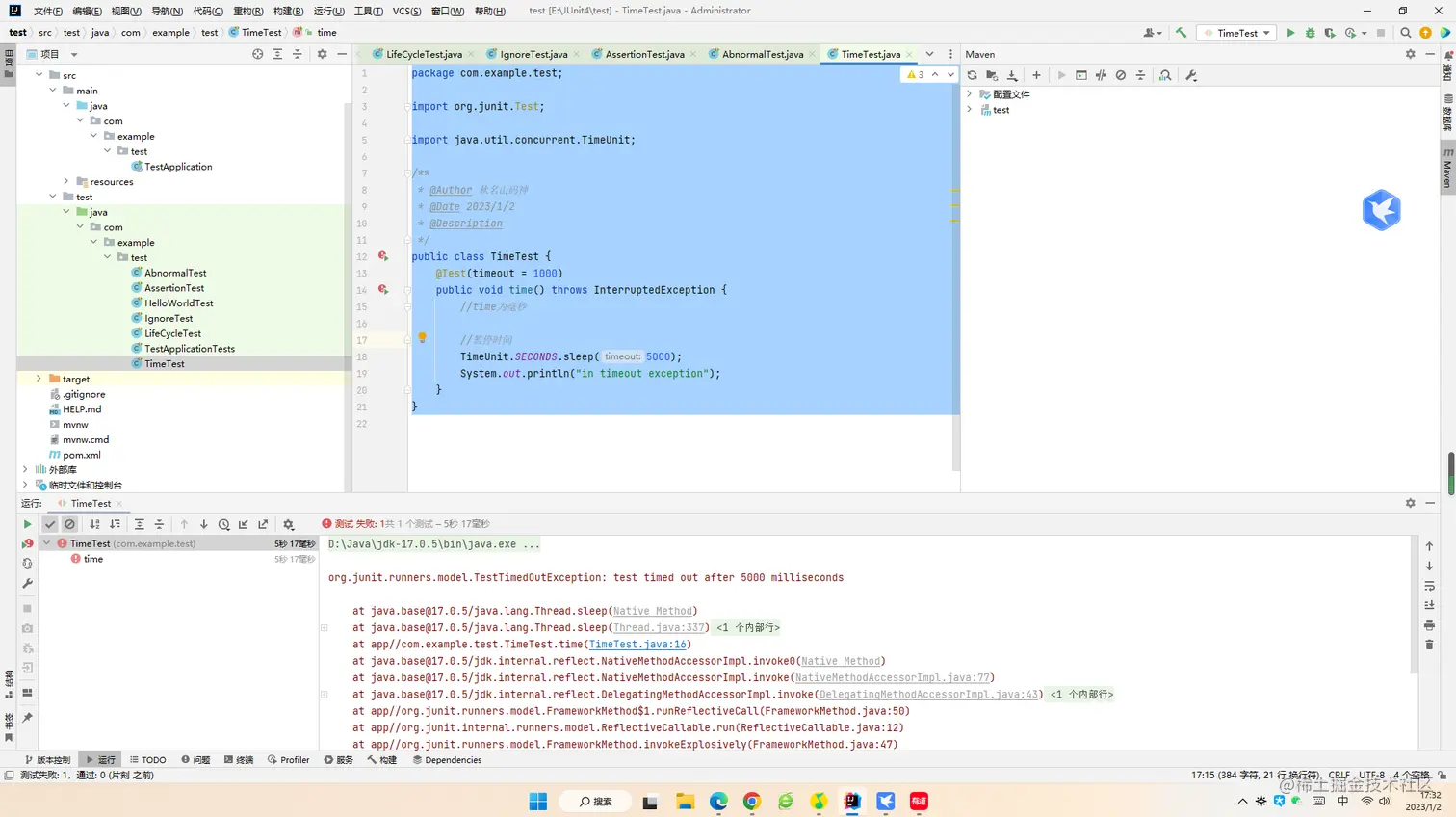
Task: Open the TODO tool window tab
Action: [147, 760]
